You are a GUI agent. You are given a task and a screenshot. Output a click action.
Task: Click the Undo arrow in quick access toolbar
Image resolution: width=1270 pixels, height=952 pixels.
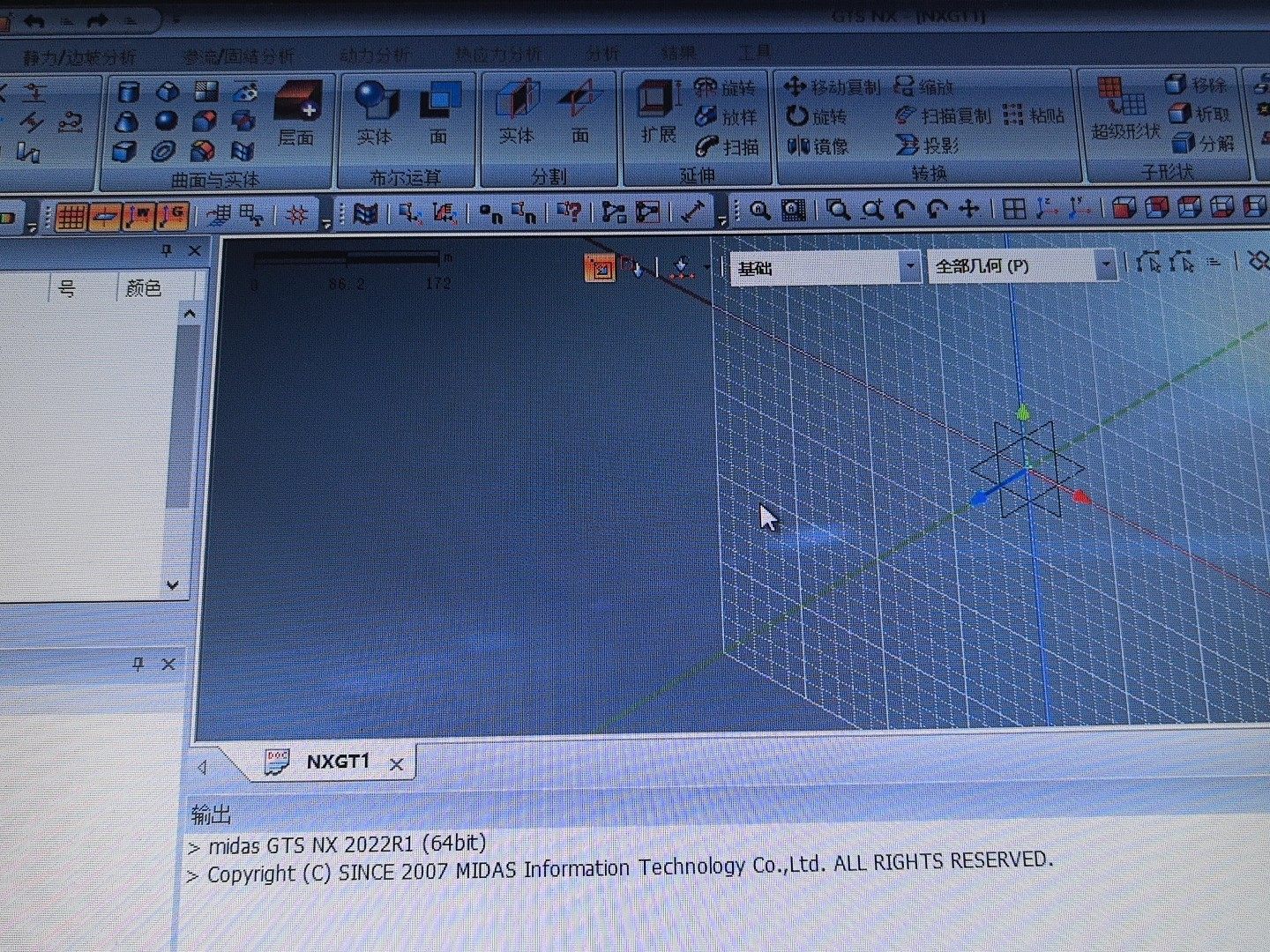(34, 19)
